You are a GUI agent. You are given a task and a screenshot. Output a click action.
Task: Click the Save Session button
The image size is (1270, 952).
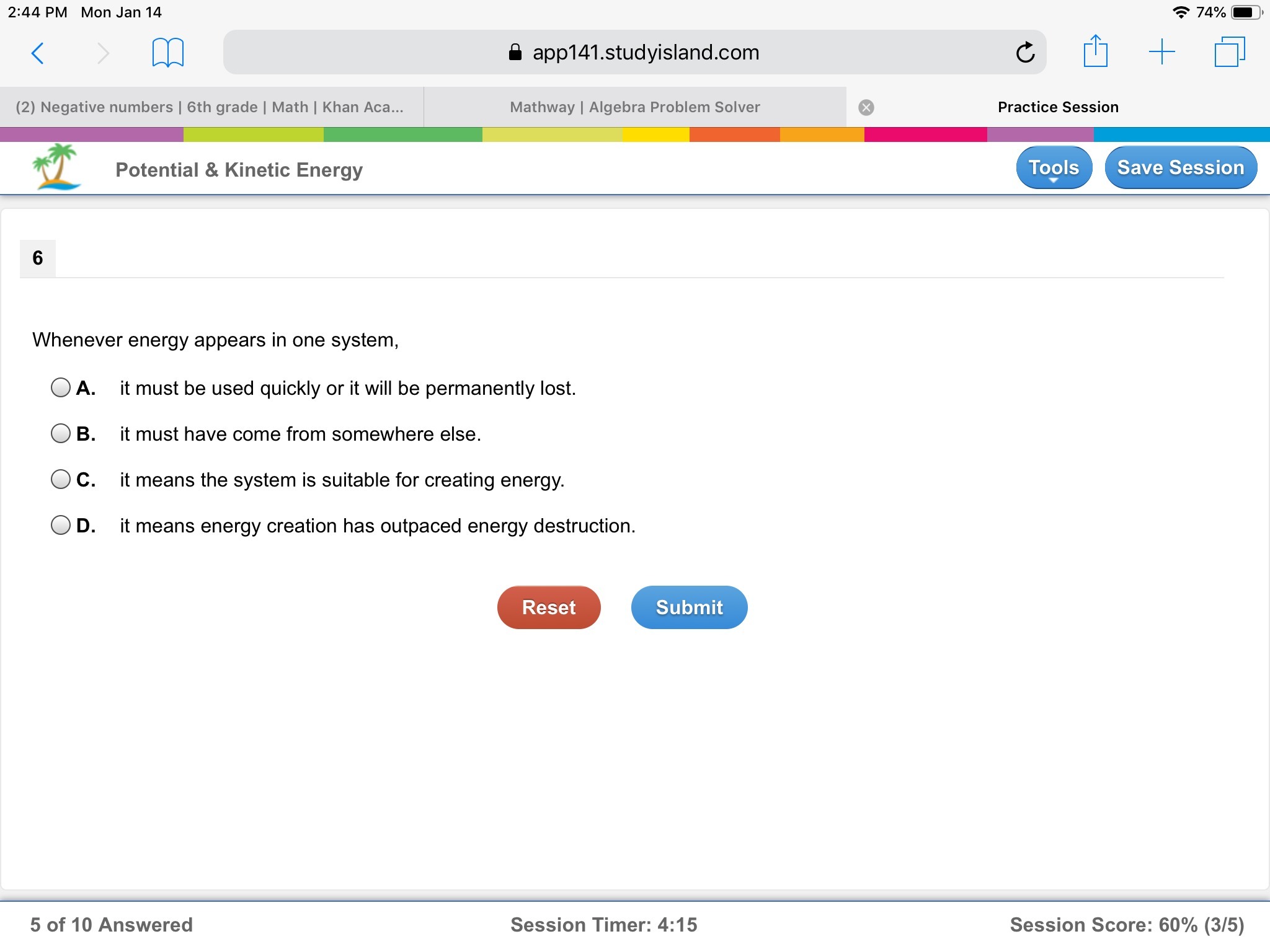(x=1180, y=168)
